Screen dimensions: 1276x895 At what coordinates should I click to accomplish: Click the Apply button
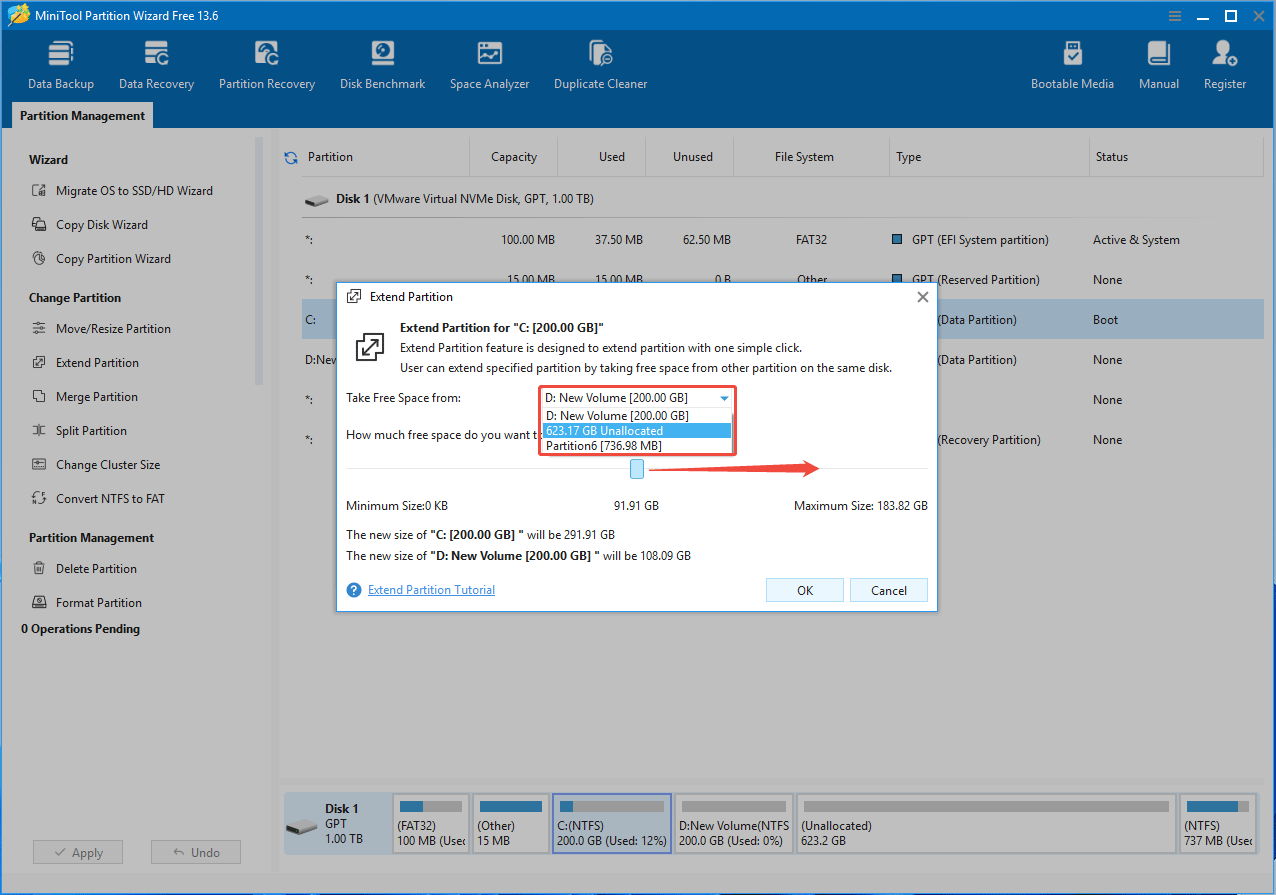(78, 853)
